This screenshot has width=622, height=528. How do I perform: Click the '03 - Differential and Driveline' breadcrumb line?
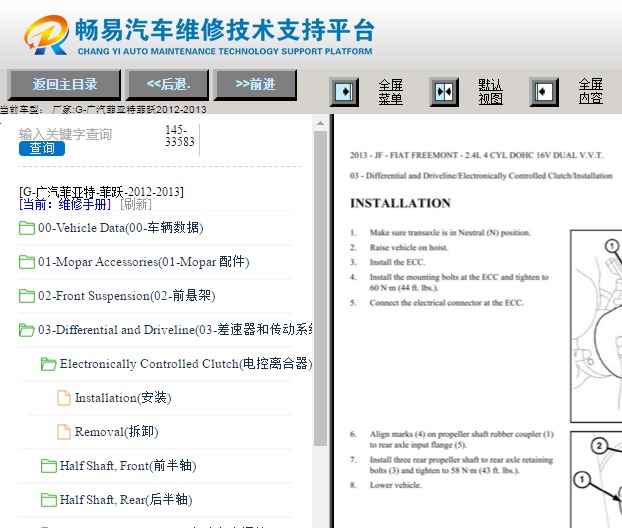(481, 176)
